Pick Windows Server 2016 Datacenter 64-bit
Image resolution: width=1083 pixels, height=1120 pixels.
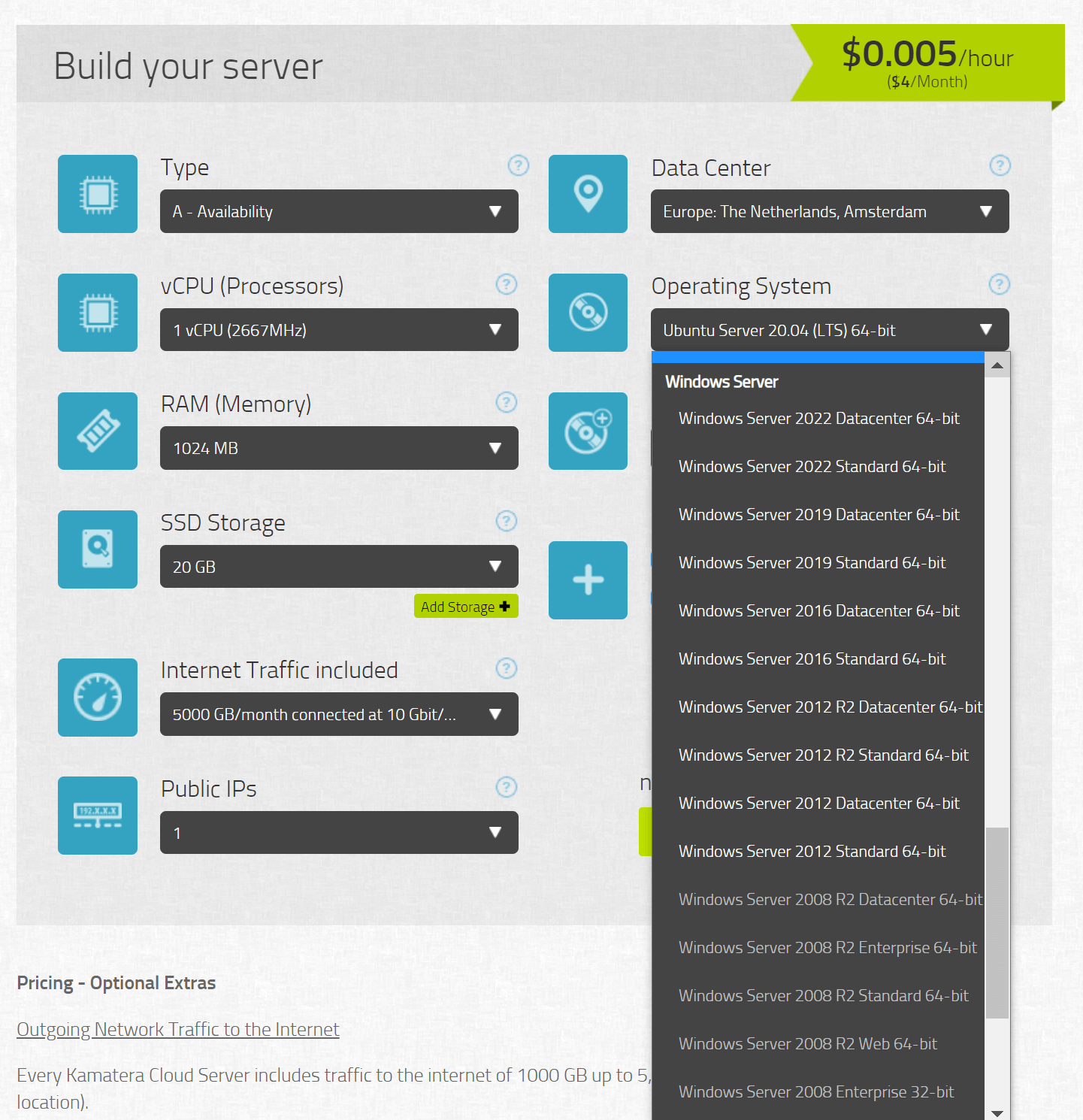pyautogui.click(x=818, y=611)
